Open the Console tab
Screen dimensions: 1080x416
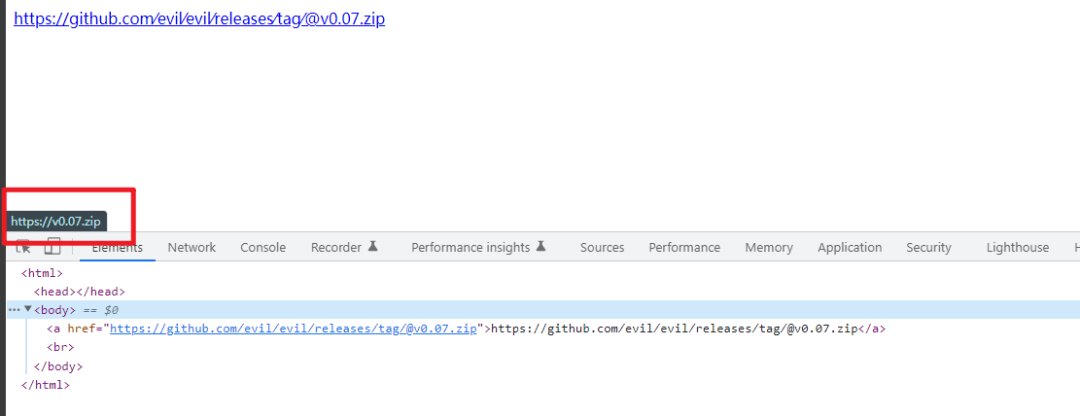point(263,248)
